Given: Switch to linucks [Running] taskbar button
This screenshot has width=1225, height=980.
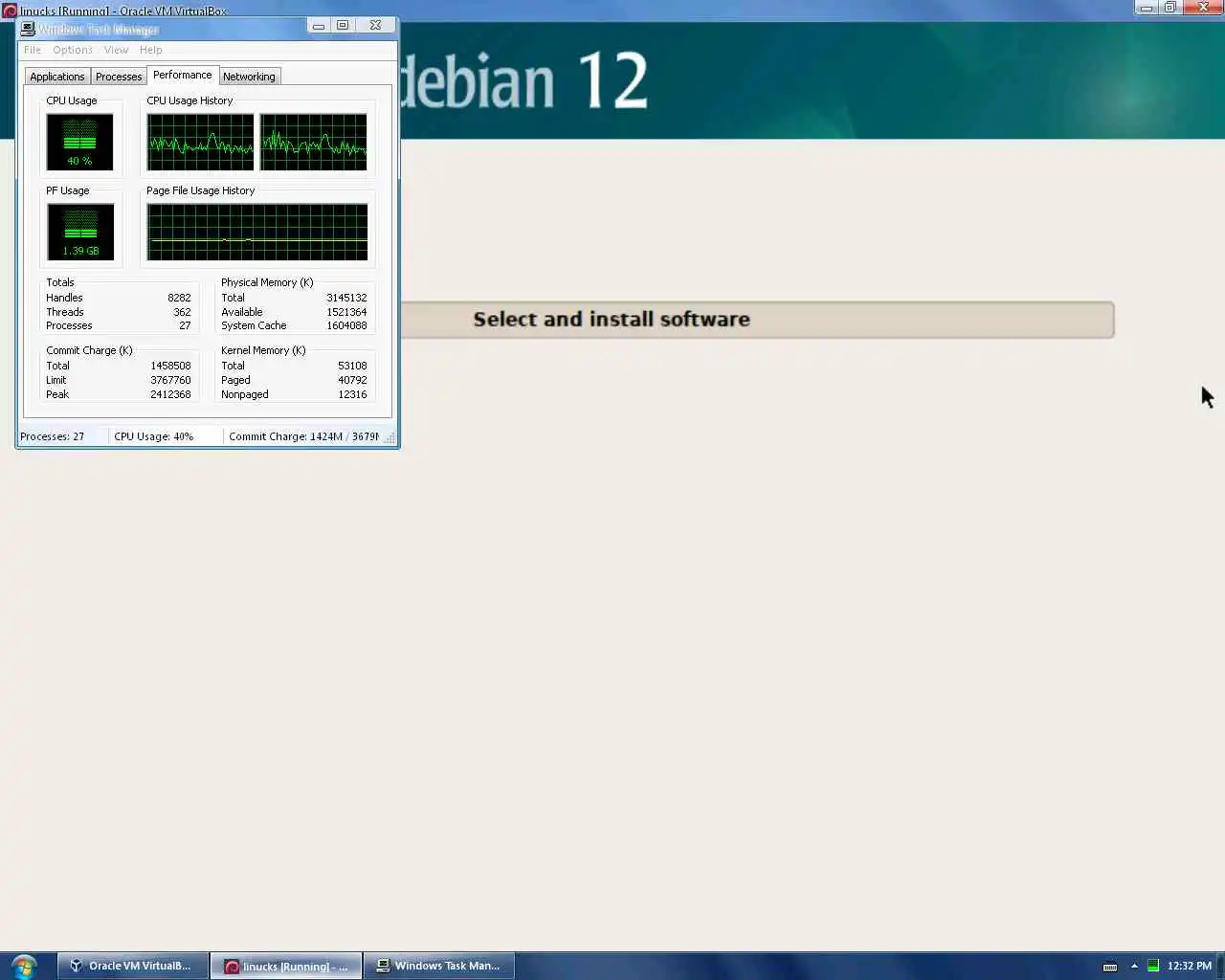Looking at the screenshot, I should tap(286, 966).
